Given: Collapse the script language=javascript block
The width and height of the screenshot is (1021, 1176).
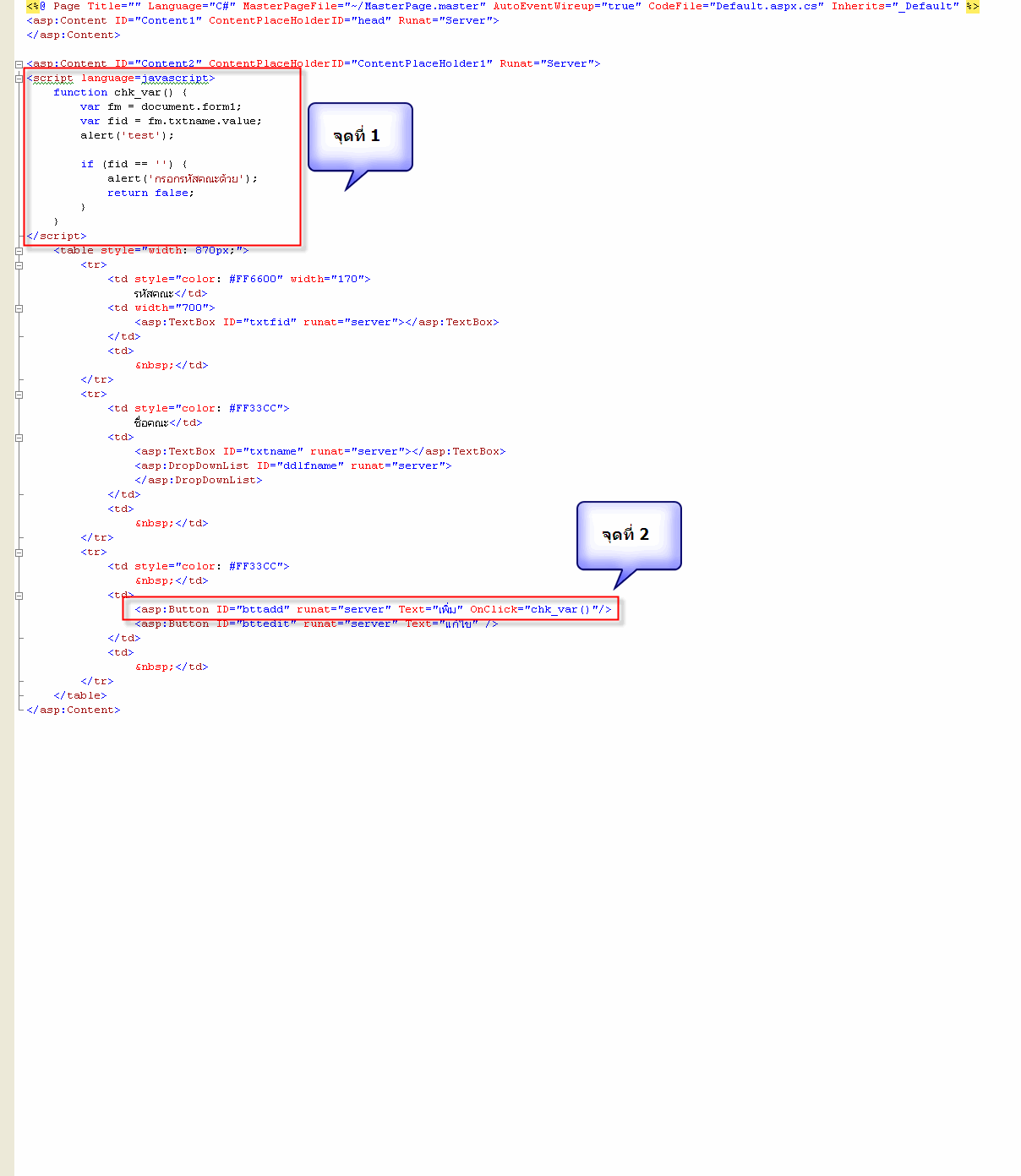Looking at the screenshot, I should click(19, 79).
